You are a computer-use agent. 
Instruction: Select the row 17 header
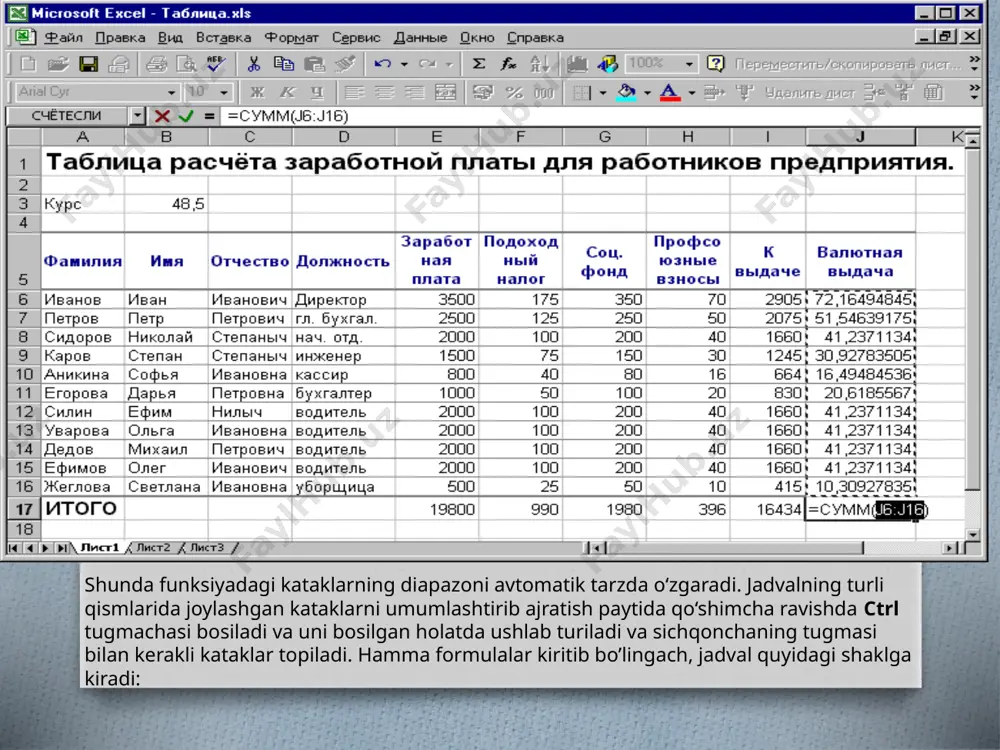[24, 509]
